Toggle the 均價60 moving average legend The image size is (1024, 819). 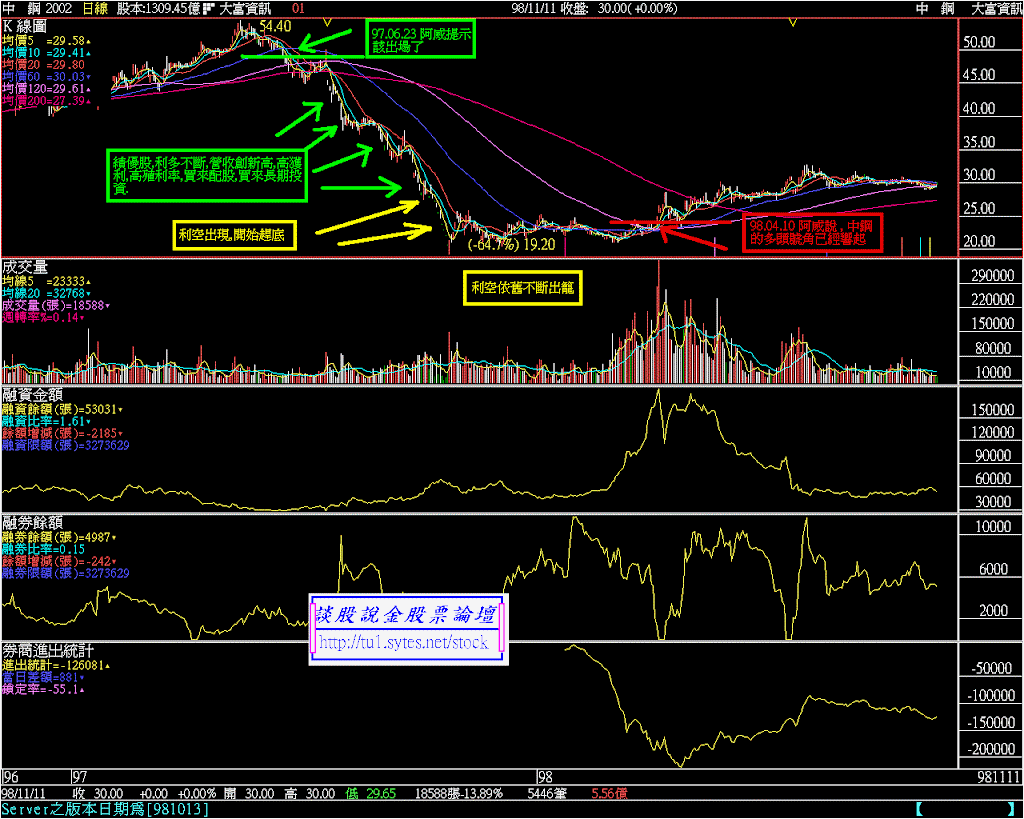pyautogui.click(x=46, y=76)
